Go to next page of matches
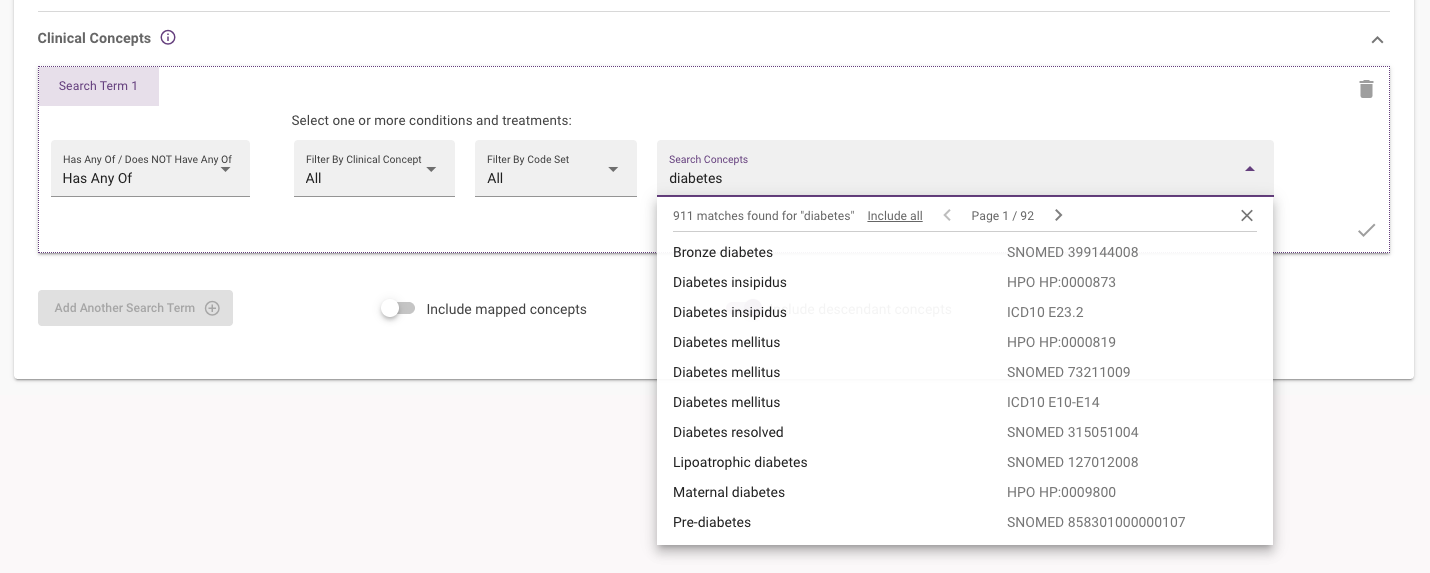Viewport: 1430px width, 573px height. pyautogui.click(x=1058, y=216)
